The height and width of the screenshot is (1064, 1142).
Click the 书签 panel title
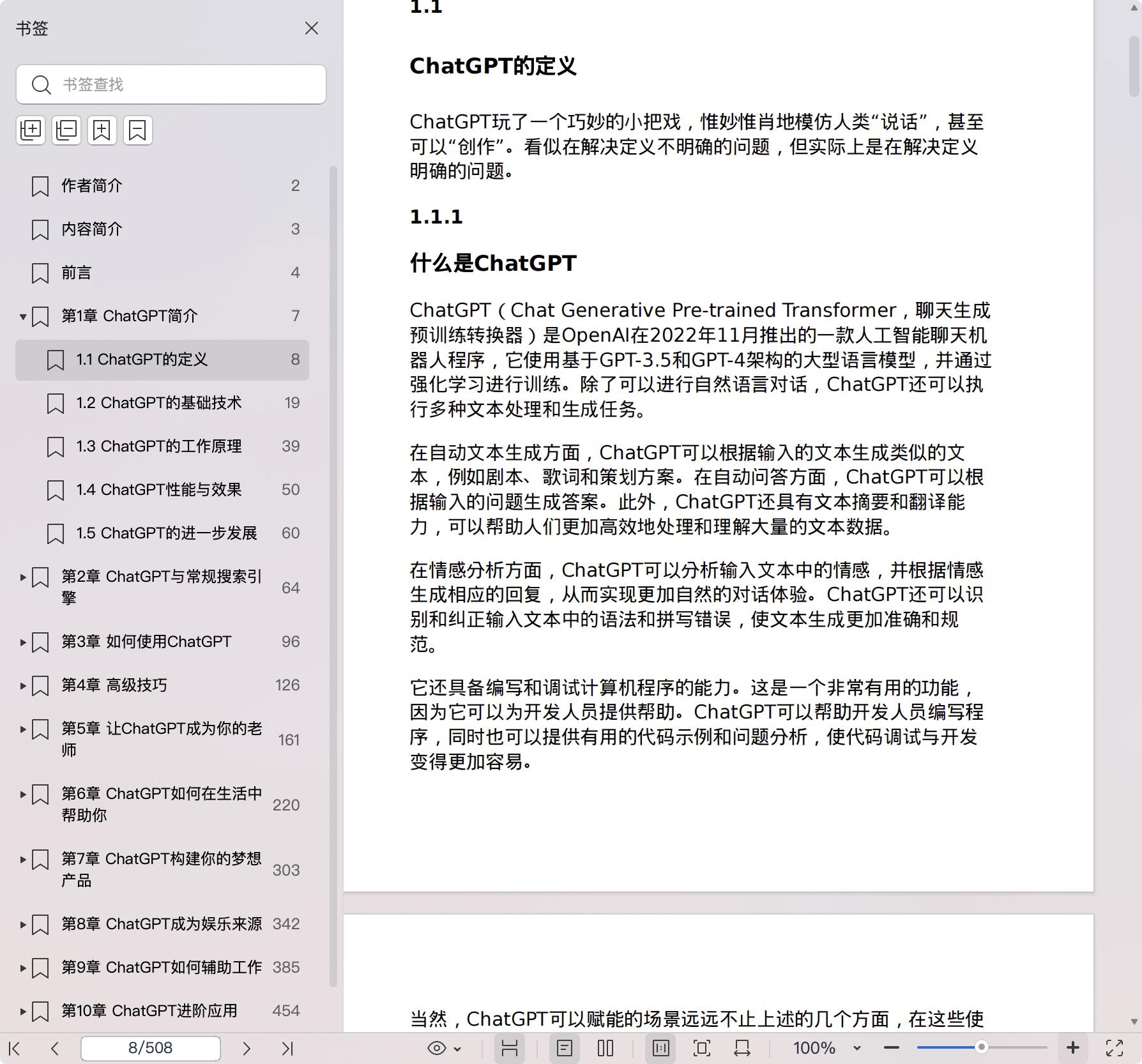click(x=32, y=28)
